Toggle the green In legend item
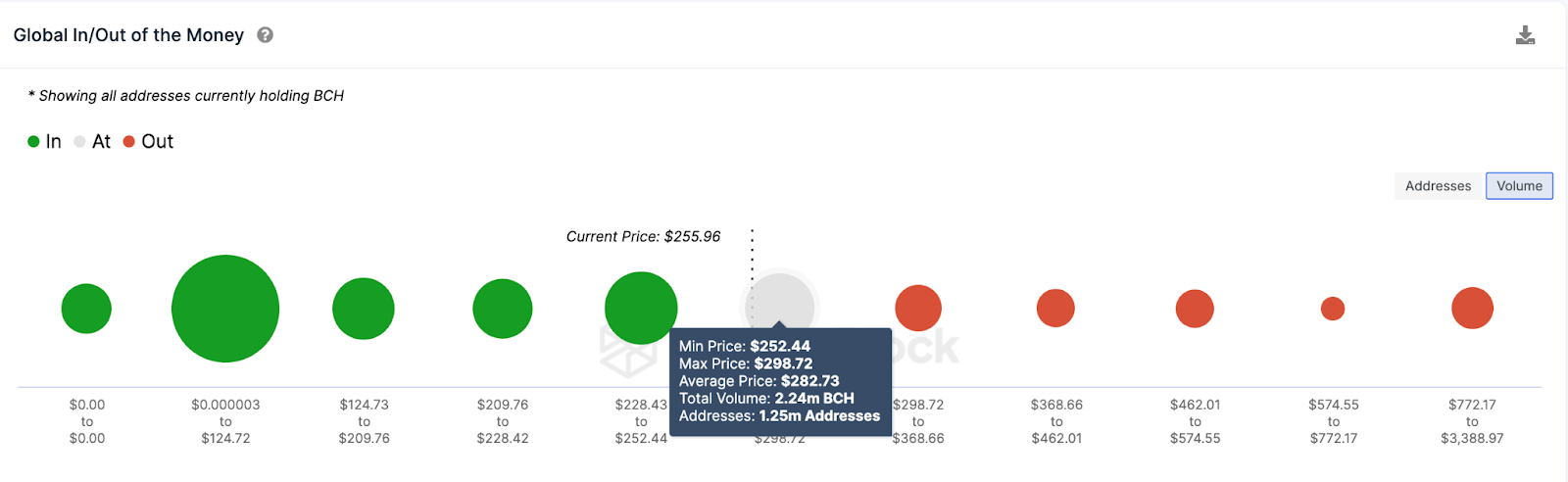Viewport: 1568px width, 482px height. 45,142
